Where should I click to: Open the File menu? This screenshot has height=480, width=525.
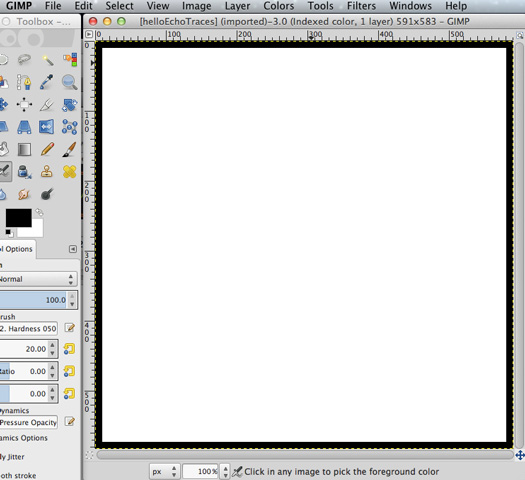click(53, 6)
